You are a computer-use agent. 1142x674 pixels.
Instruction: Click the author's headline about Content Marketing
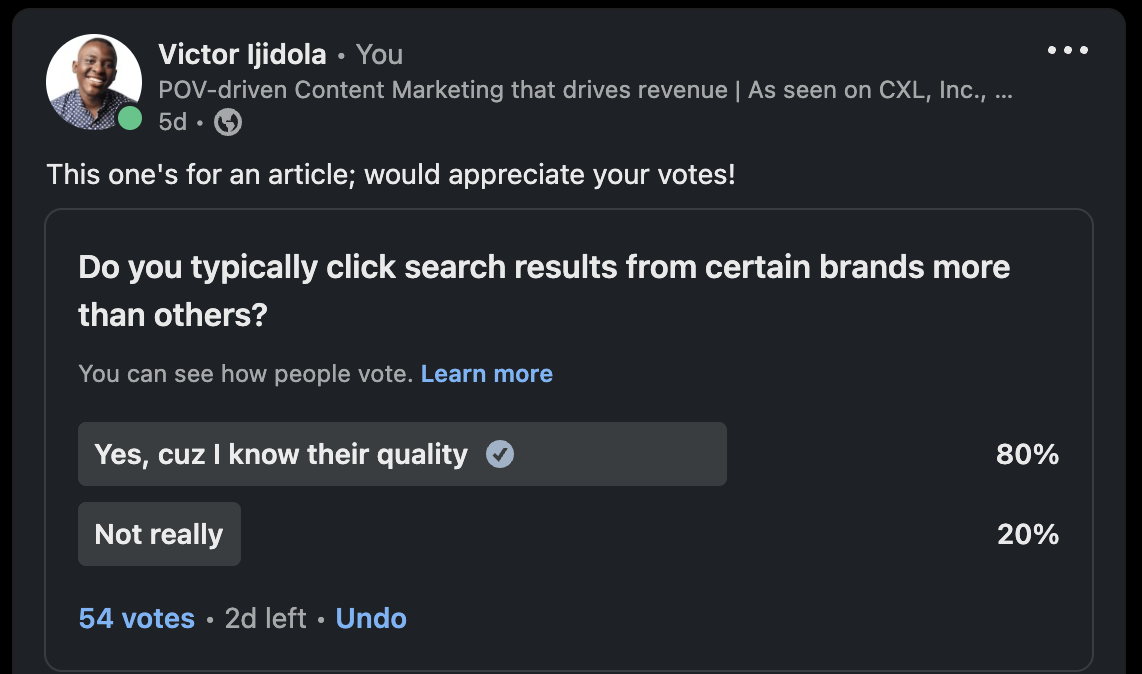click(585, 90)
